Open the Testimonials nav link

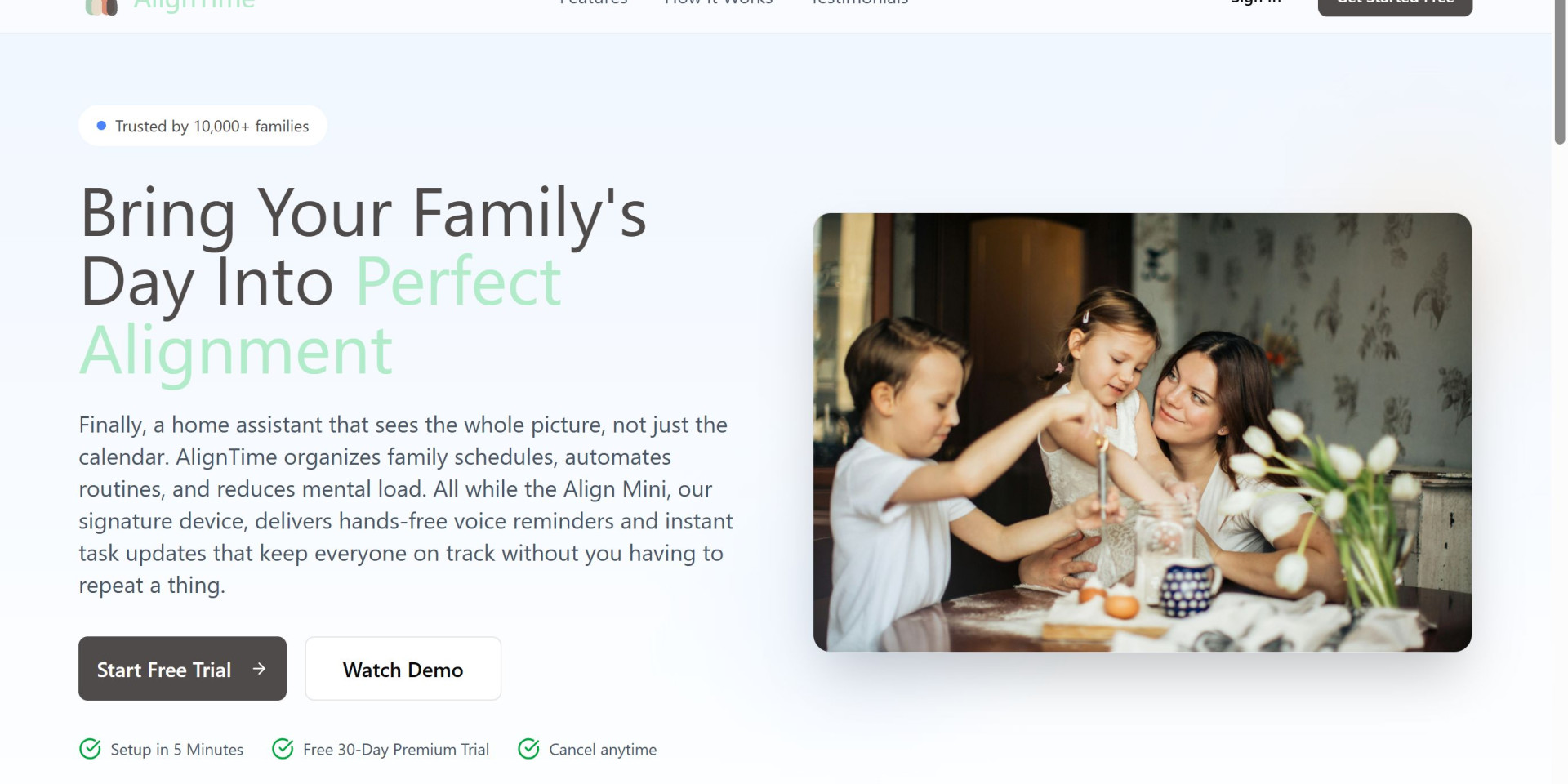click(x=860, y=2)
